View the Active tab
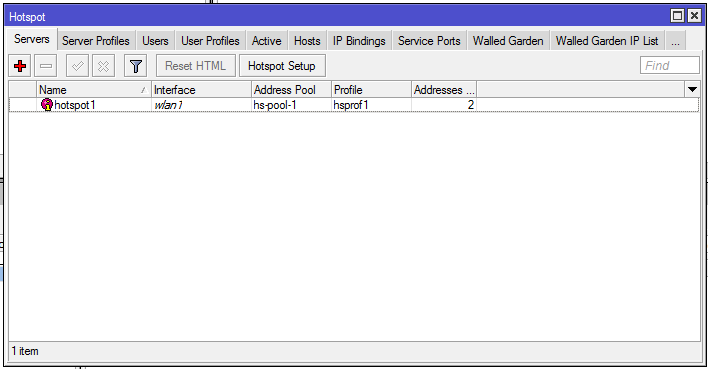Viewport: 708px width, 369px height. coord(266,41)
